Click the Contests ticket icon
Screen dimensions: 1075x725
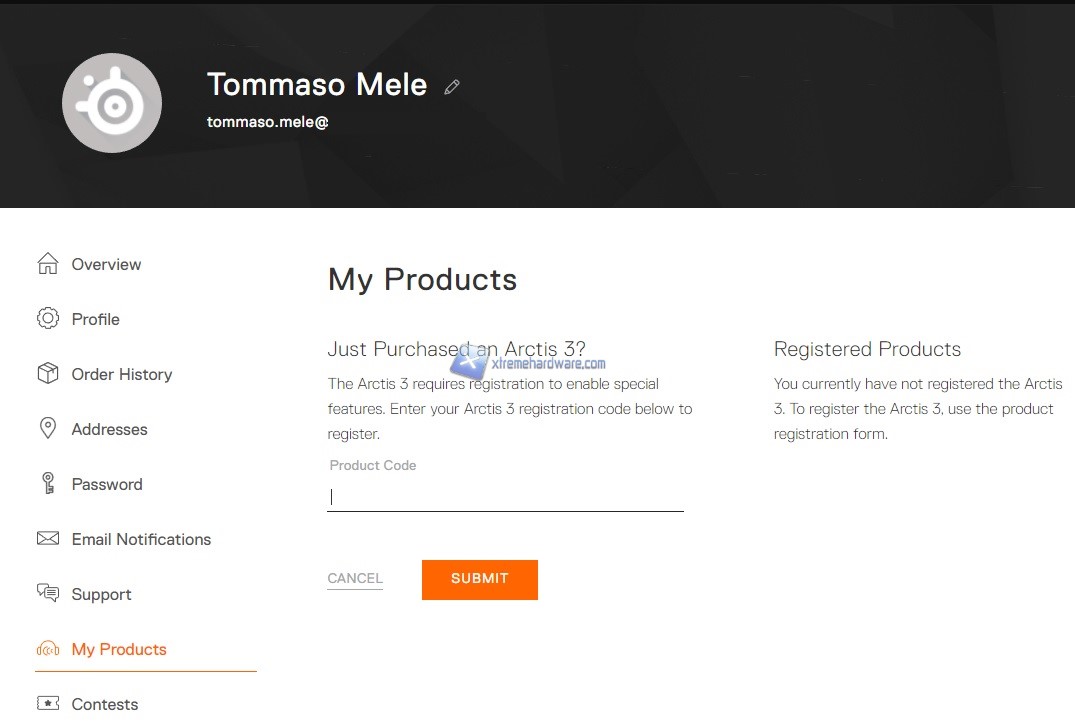[x=48, y=704]
